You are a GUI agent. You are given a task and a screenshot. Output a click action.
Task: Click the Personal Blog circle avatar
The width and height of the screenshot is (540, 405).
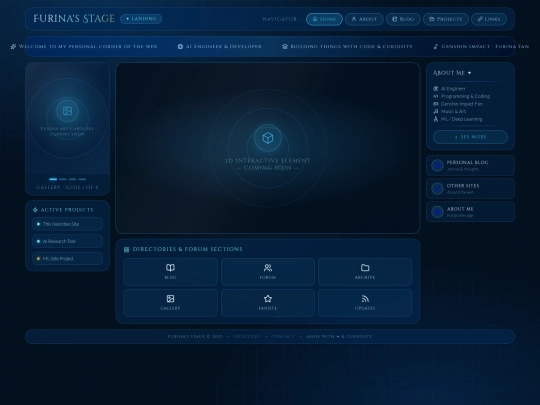[x=437, y=165]
